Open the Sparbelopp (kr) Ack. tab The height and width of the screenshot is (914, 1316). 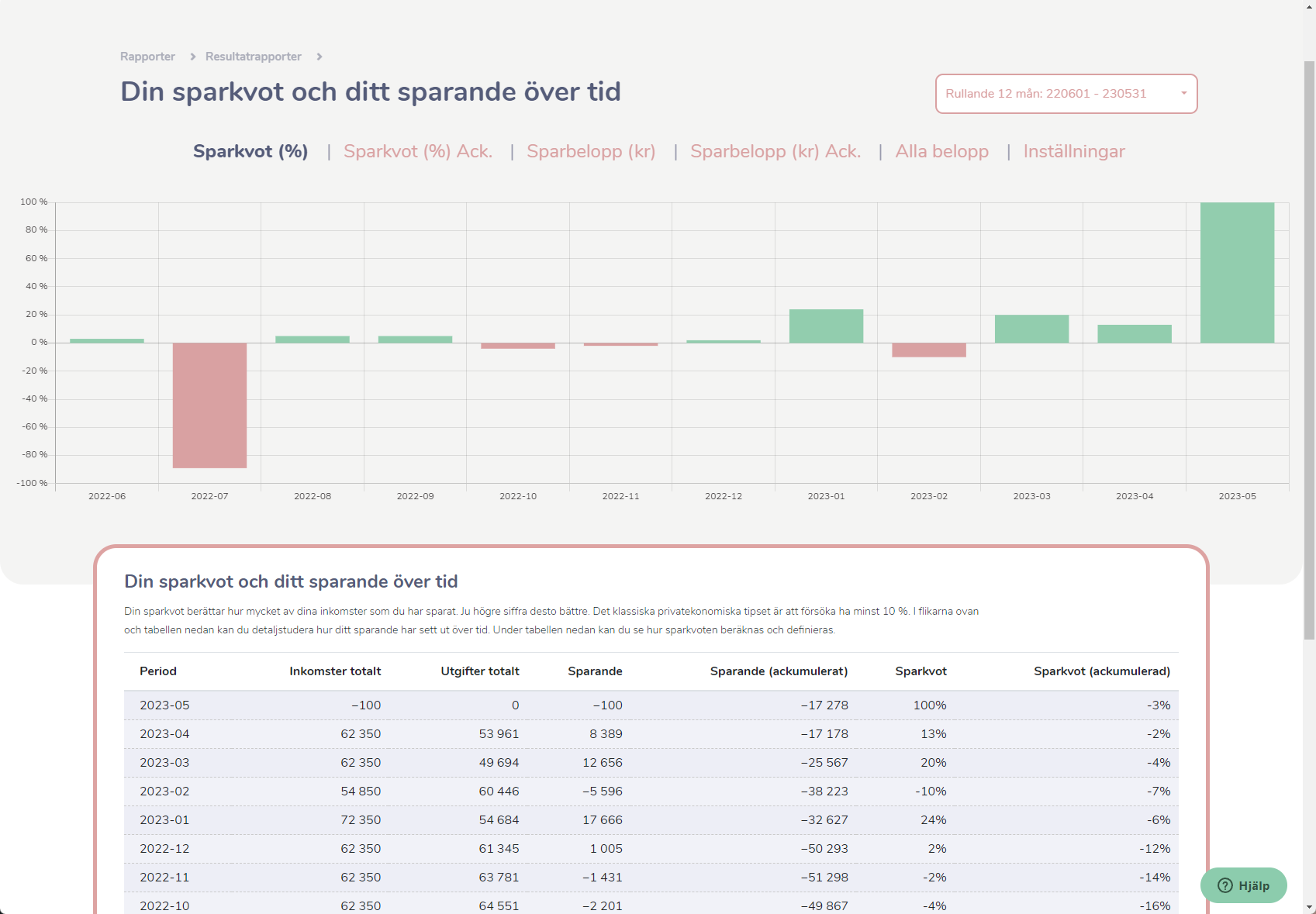(775, 151)
